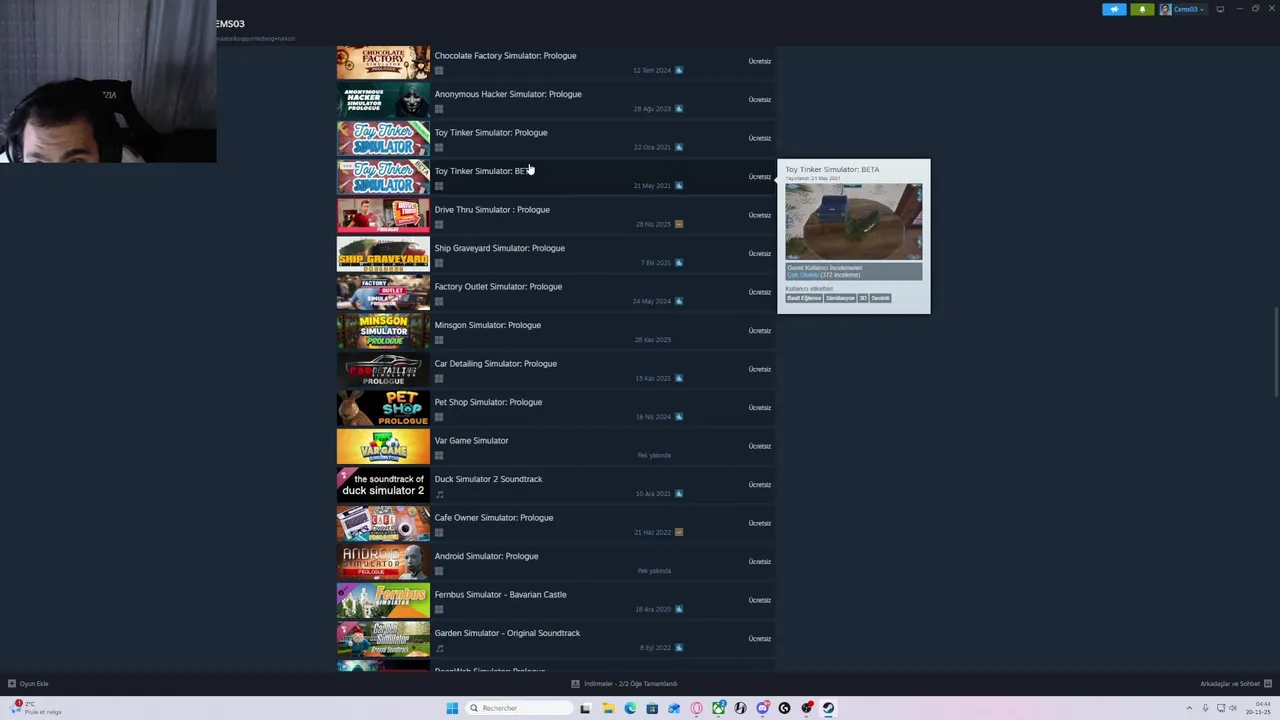
Task: Click Garden Simulator soundtrack thumbnail
Action: click(383, 640)
